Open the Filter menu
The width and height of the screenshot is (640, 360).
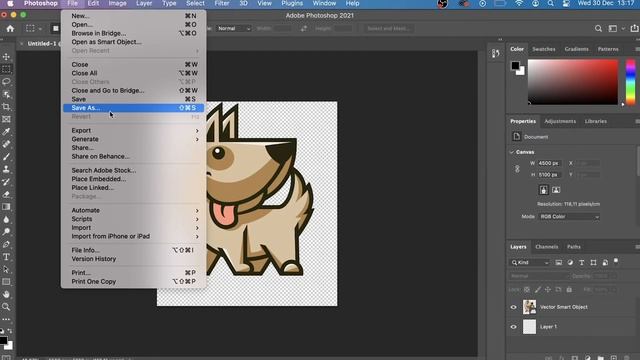222,3
